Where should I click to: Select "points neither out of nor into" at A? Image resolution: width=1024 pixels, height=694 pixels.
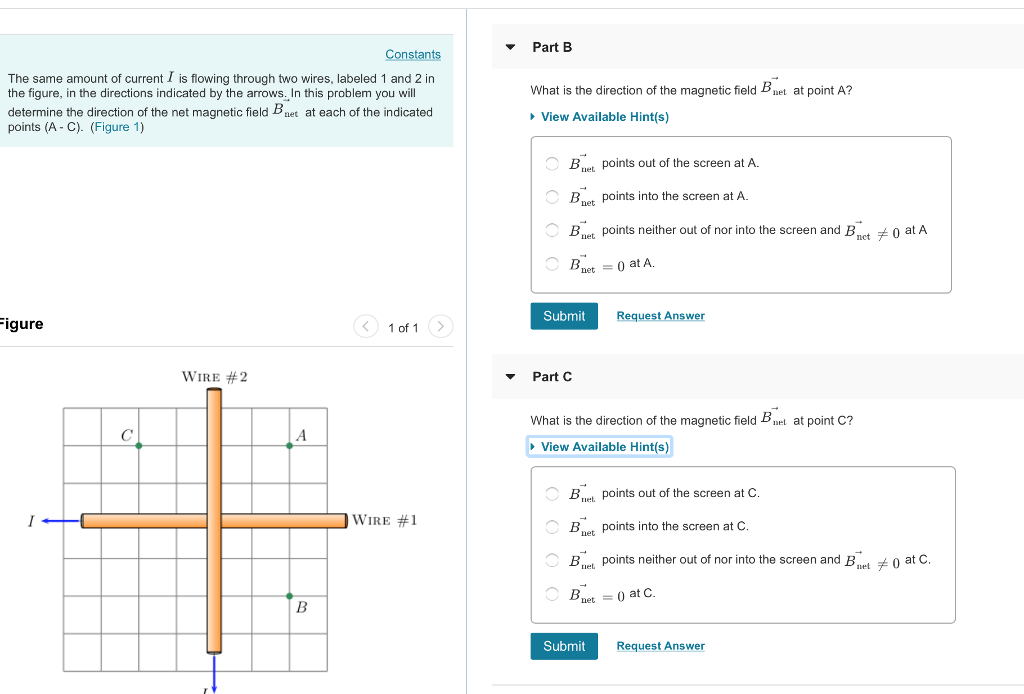(x=551, y=230)
